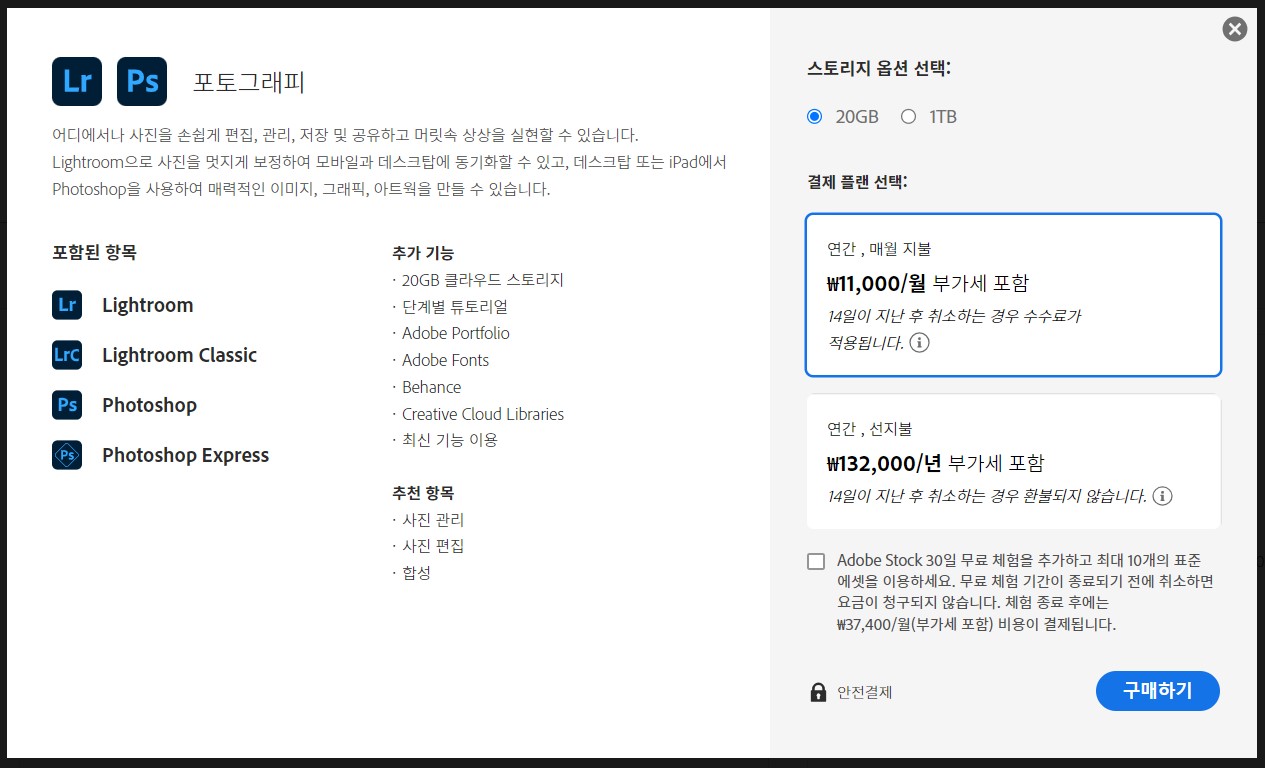Click the 구매하기 purchase button
1265x768 pixels.
coord(1157,691)
